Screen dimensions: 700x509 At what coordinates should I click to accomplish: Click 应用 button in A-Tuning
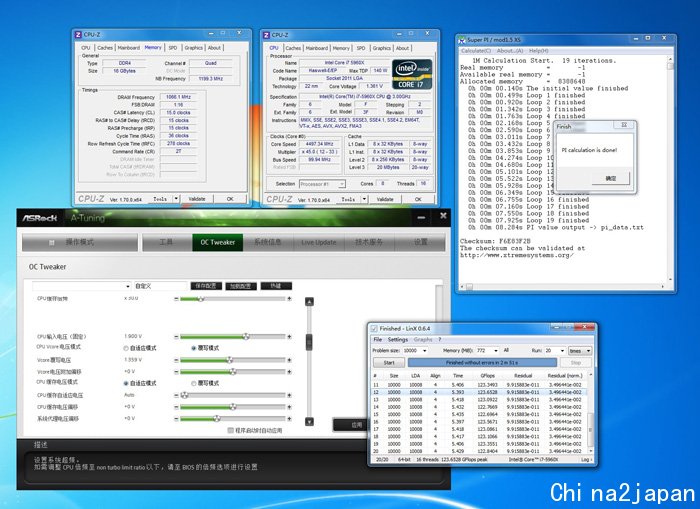tap(350, 425)
